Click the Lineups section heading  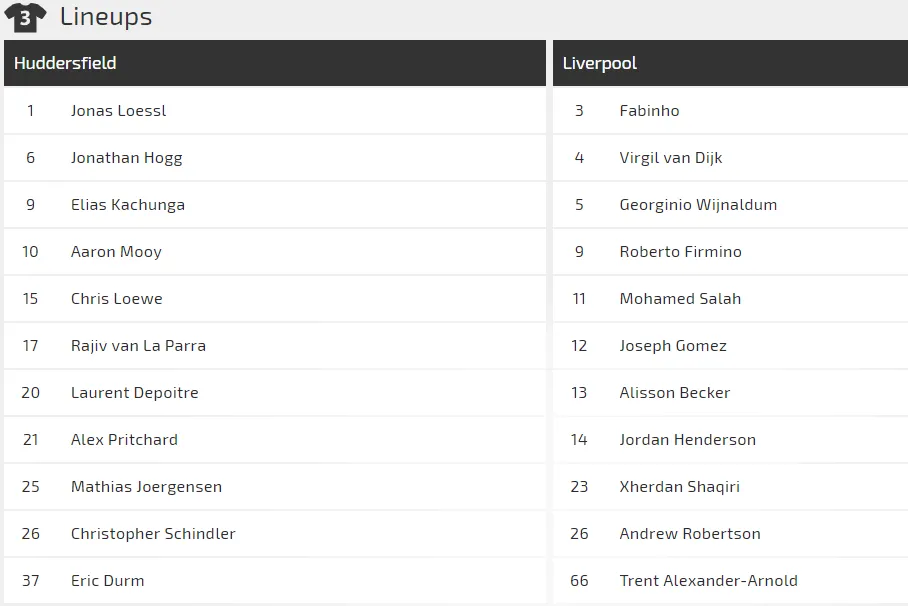pos(105,16)
